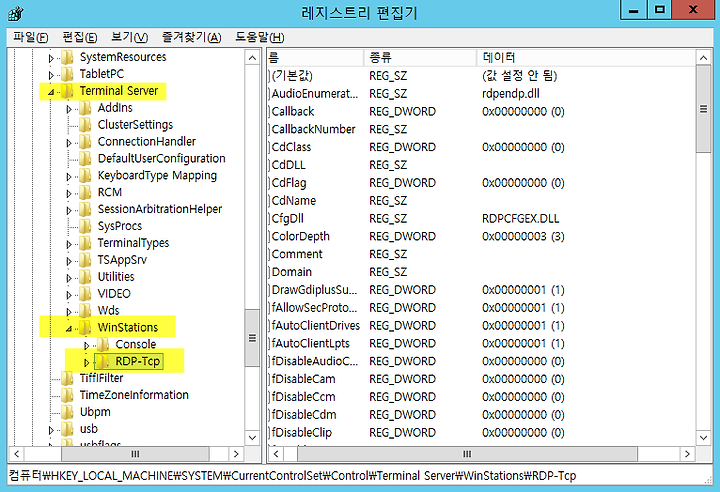Click the values pane scroll down arrow

pos(703,438)
